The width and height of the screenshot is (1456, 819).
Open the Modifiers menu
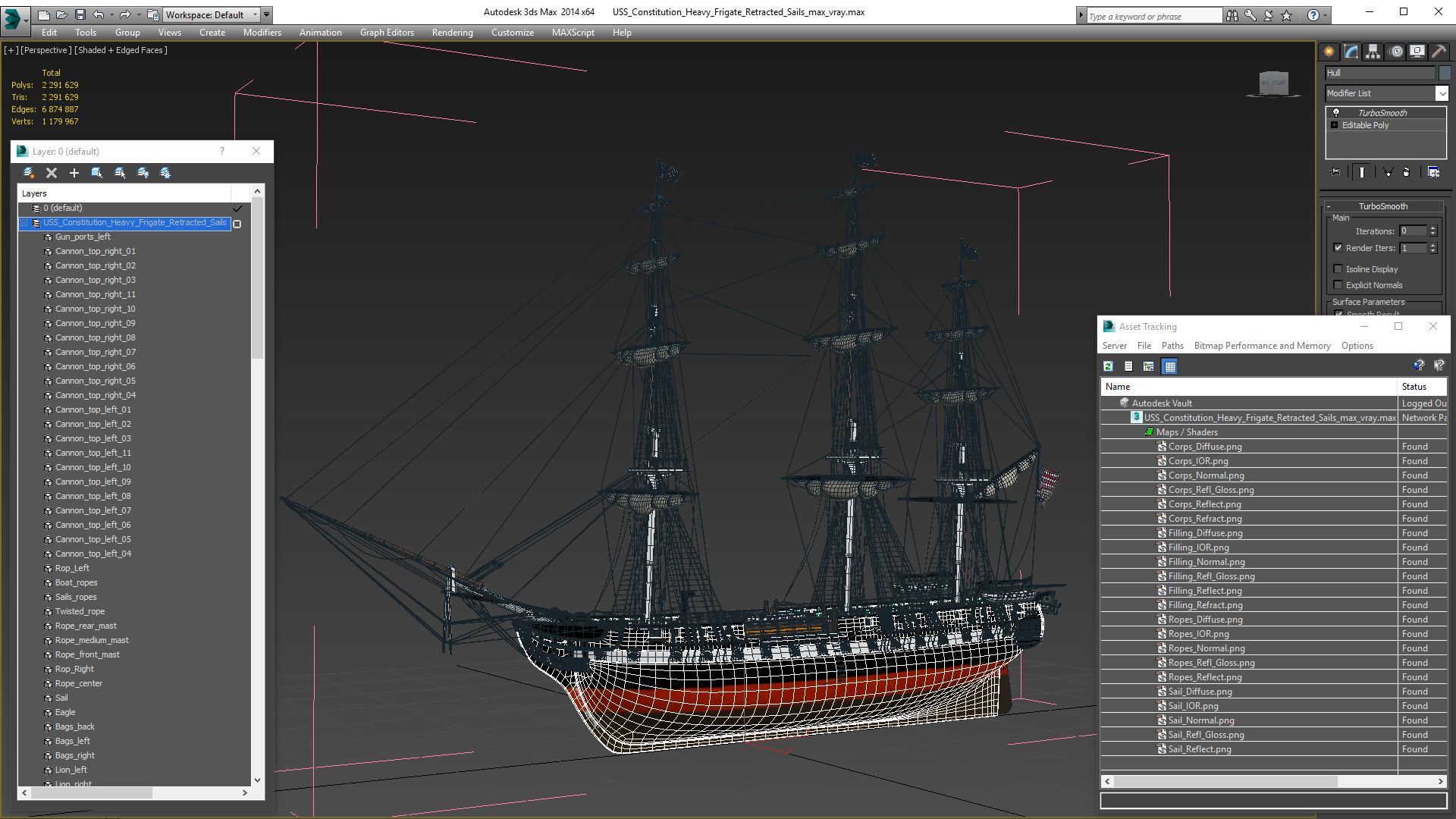[x=262, y=33]
